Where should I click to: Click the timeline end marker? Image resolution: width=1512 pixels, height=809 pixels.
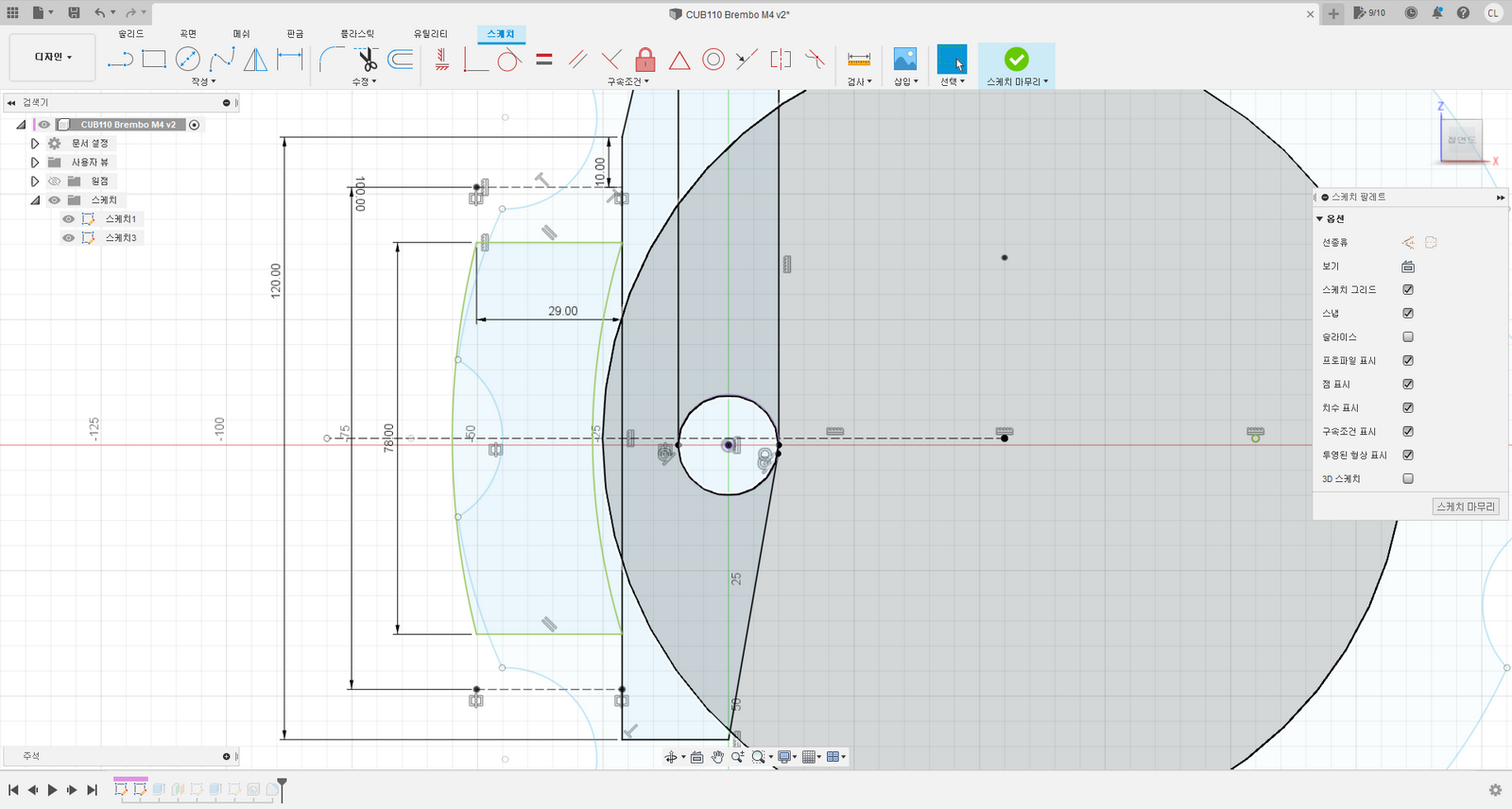click(282, 789)
